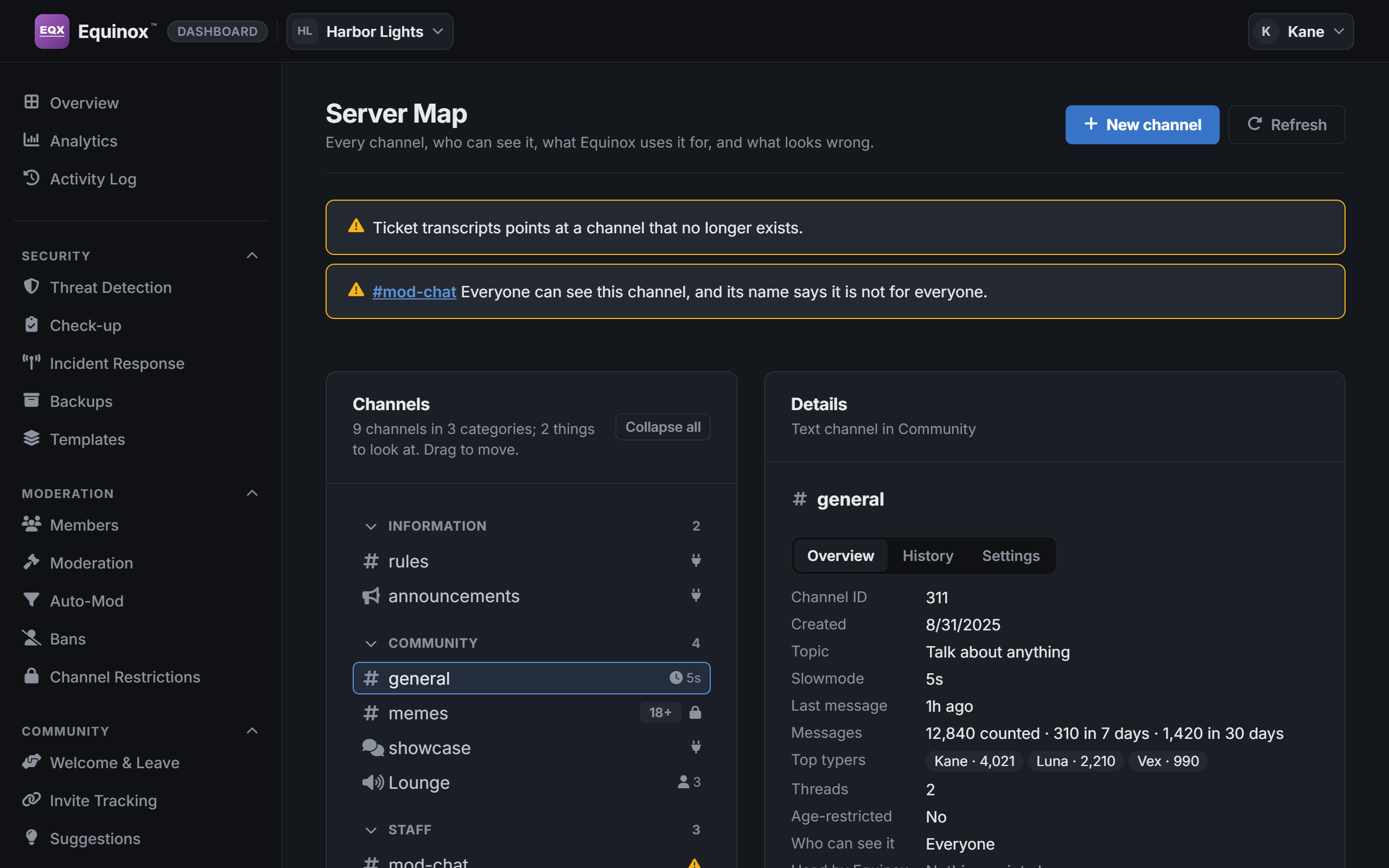Switch to the Settings details tab
This screenshot has width=1389, height=868.
coord(1011,556)
